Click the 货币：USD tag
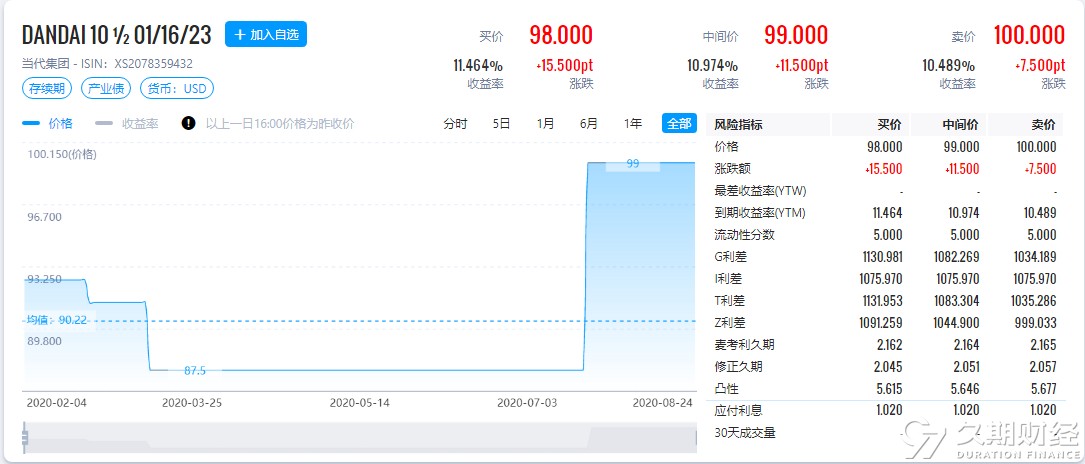 (x=176, y=89)
